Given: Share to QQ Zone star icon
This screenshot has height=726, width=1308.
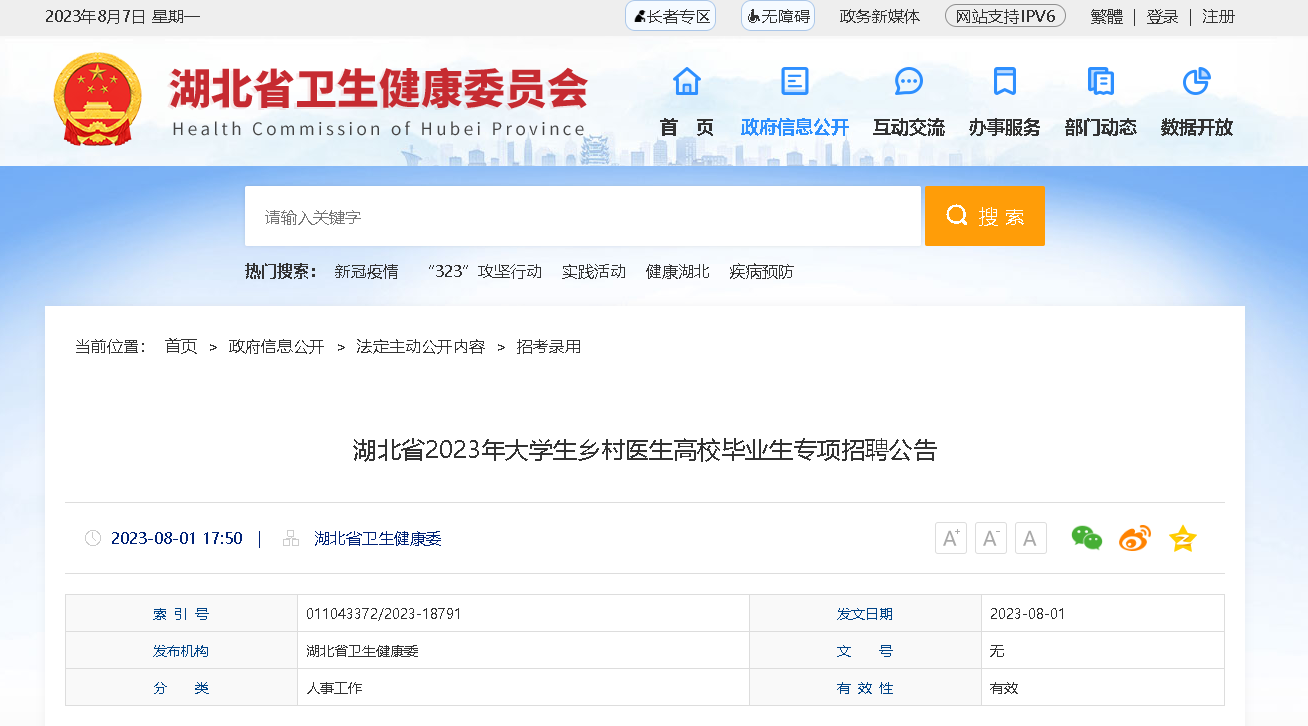Looking at the screenshot, I should click(1183, 538).
